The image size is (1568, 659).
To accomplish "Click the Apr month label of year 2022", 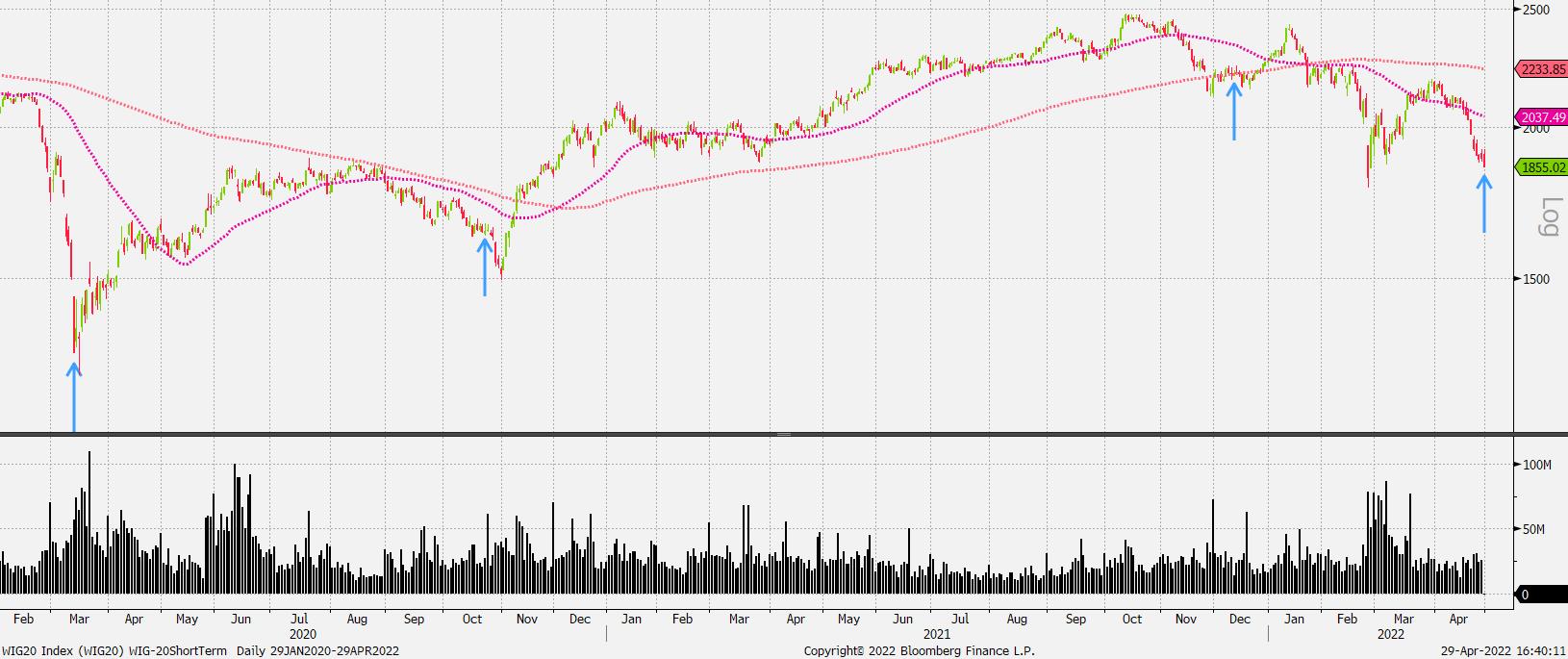I will pyautogui.click(x=1460, y=619).
